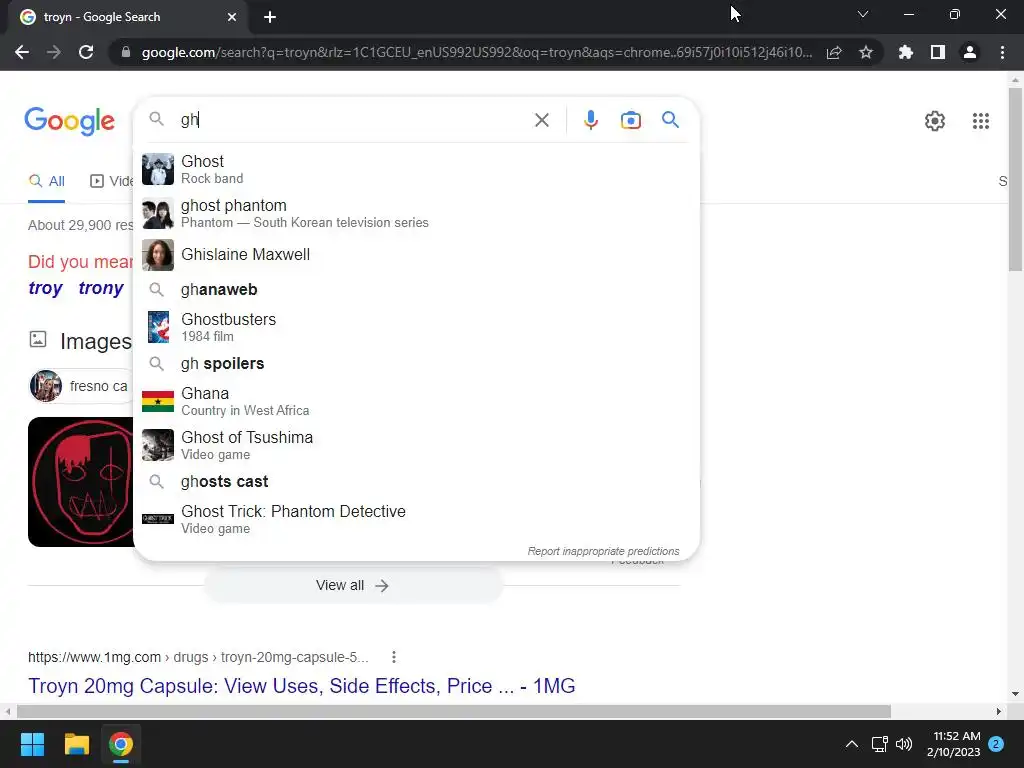Open File Explorer from taskbar
The image size is (1024, 768).
coord(76,744)
